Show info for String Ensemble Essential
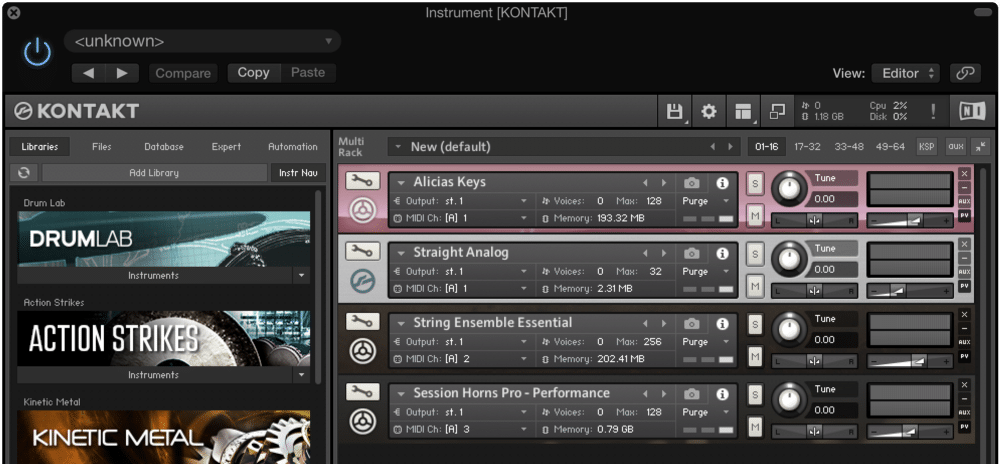This screenshot has height=464, width=1000. pos(722,324)
